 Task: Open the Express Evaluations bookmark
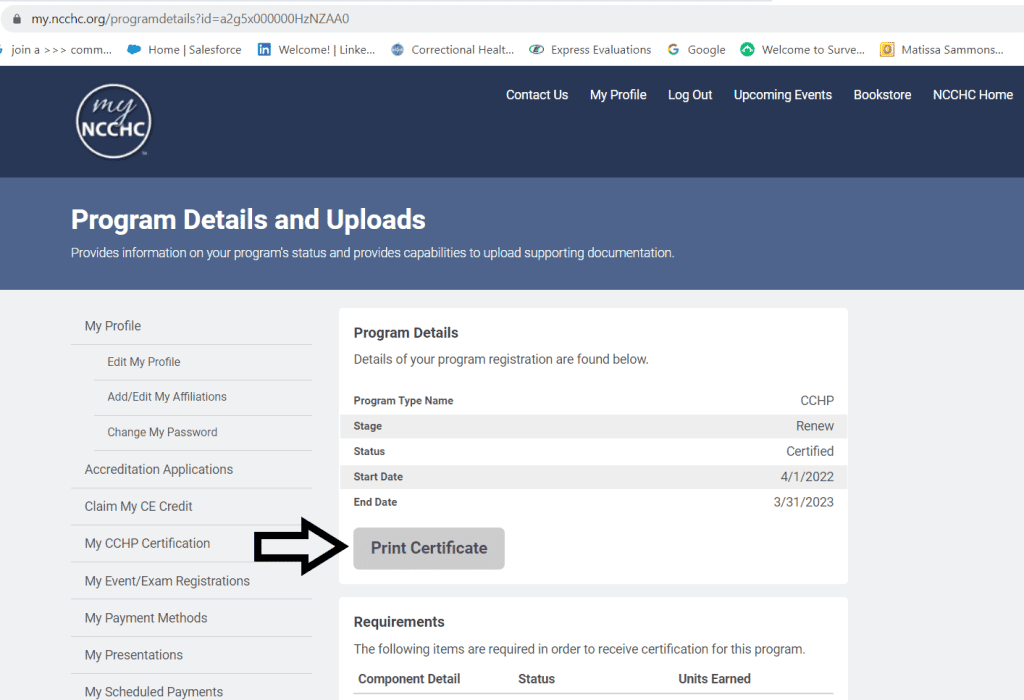click(x=590, y=49)
